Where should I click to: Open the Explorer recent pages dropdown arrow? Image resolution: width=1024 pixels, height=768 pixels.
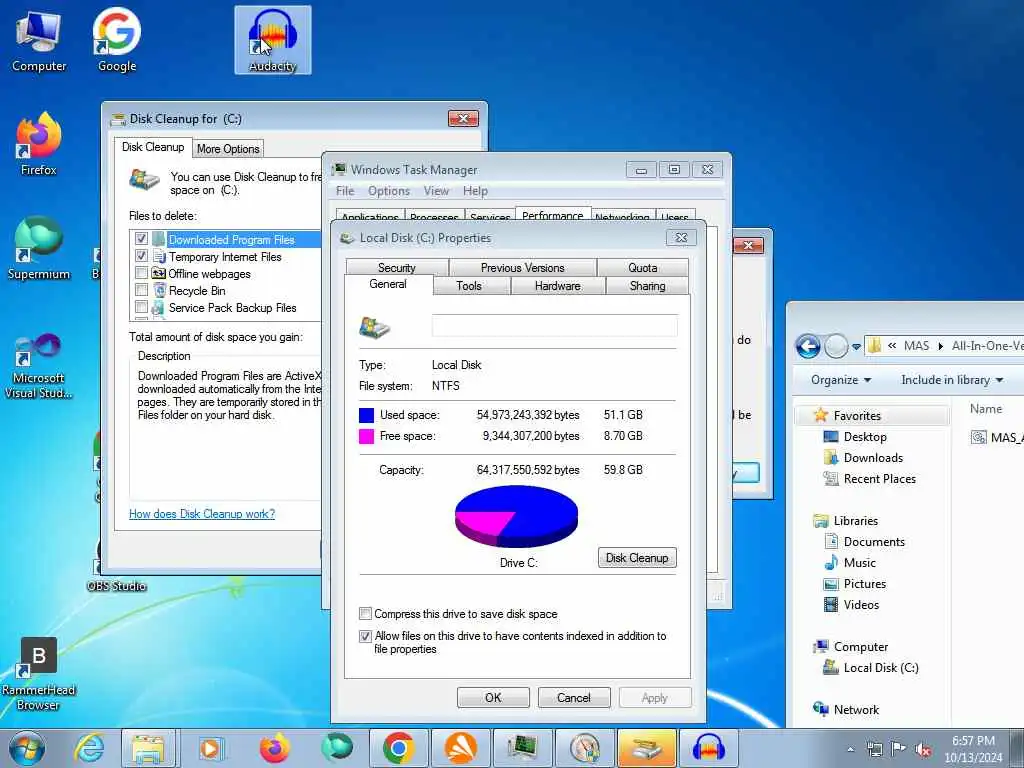tap(856, 347)
